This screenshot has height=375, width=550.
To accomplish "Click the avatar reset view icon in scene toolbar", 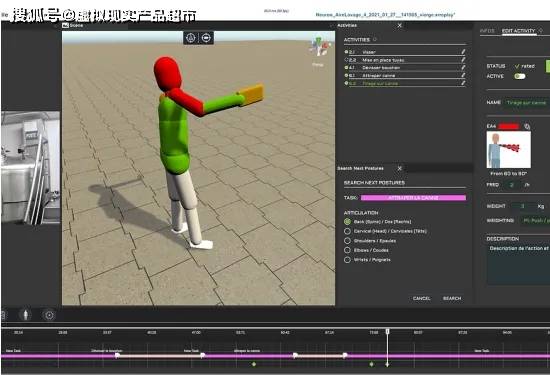I will [x=190, y=38].
